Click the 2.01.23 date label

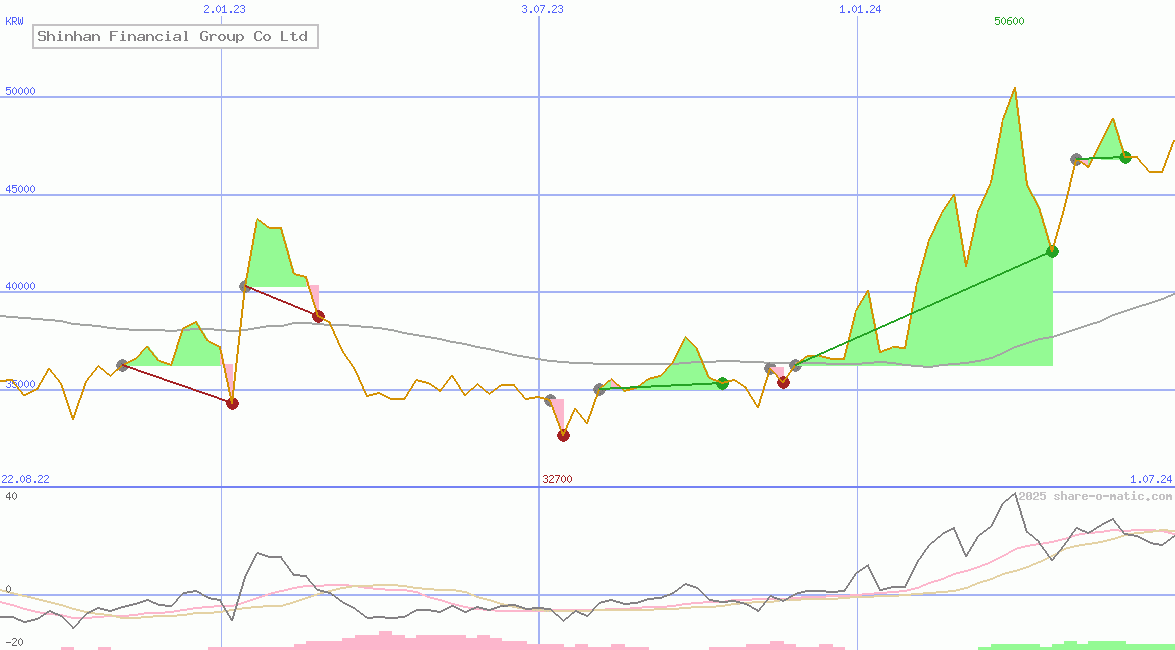224,9
